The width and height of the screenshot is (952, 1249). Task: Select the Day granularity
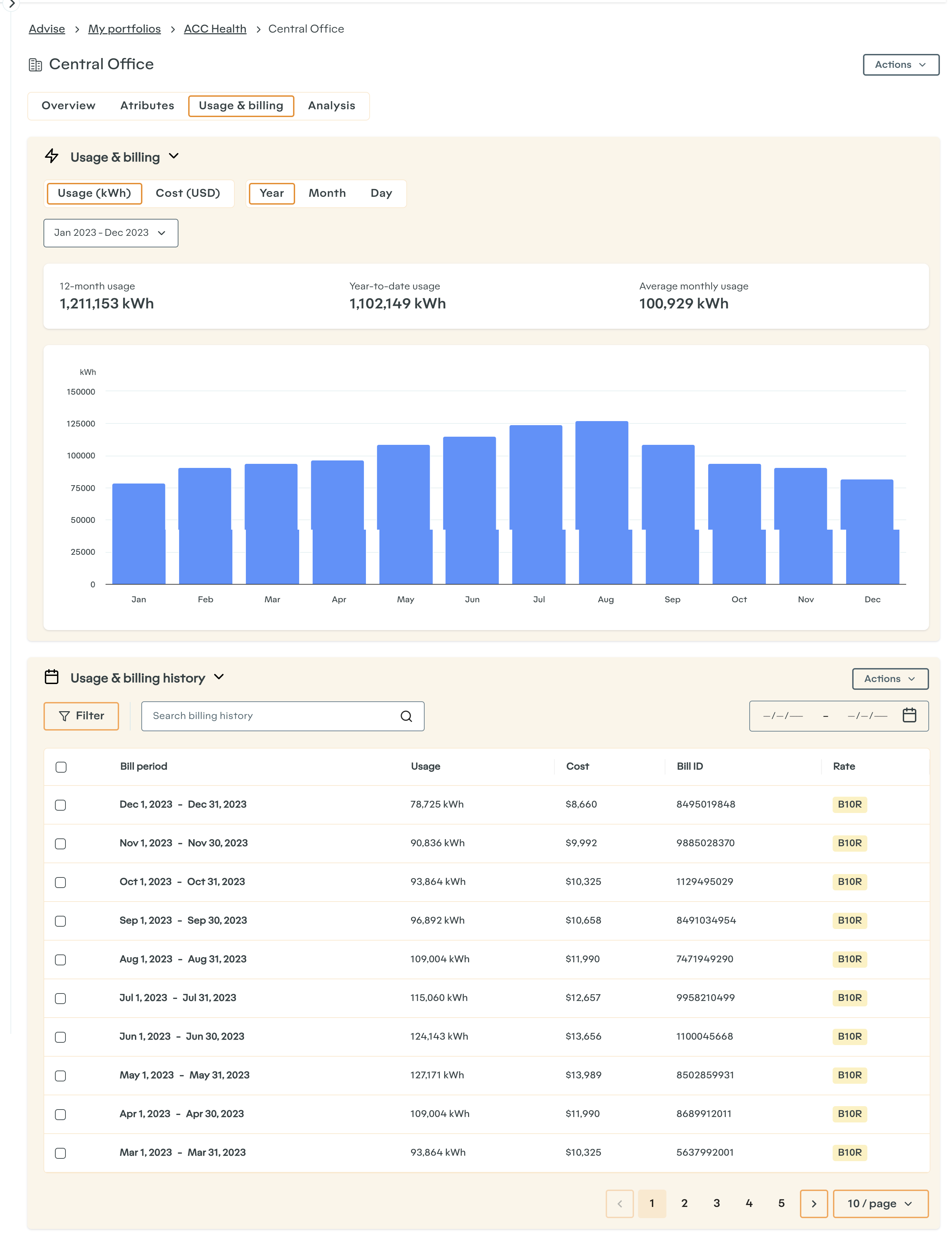[381, 193]
